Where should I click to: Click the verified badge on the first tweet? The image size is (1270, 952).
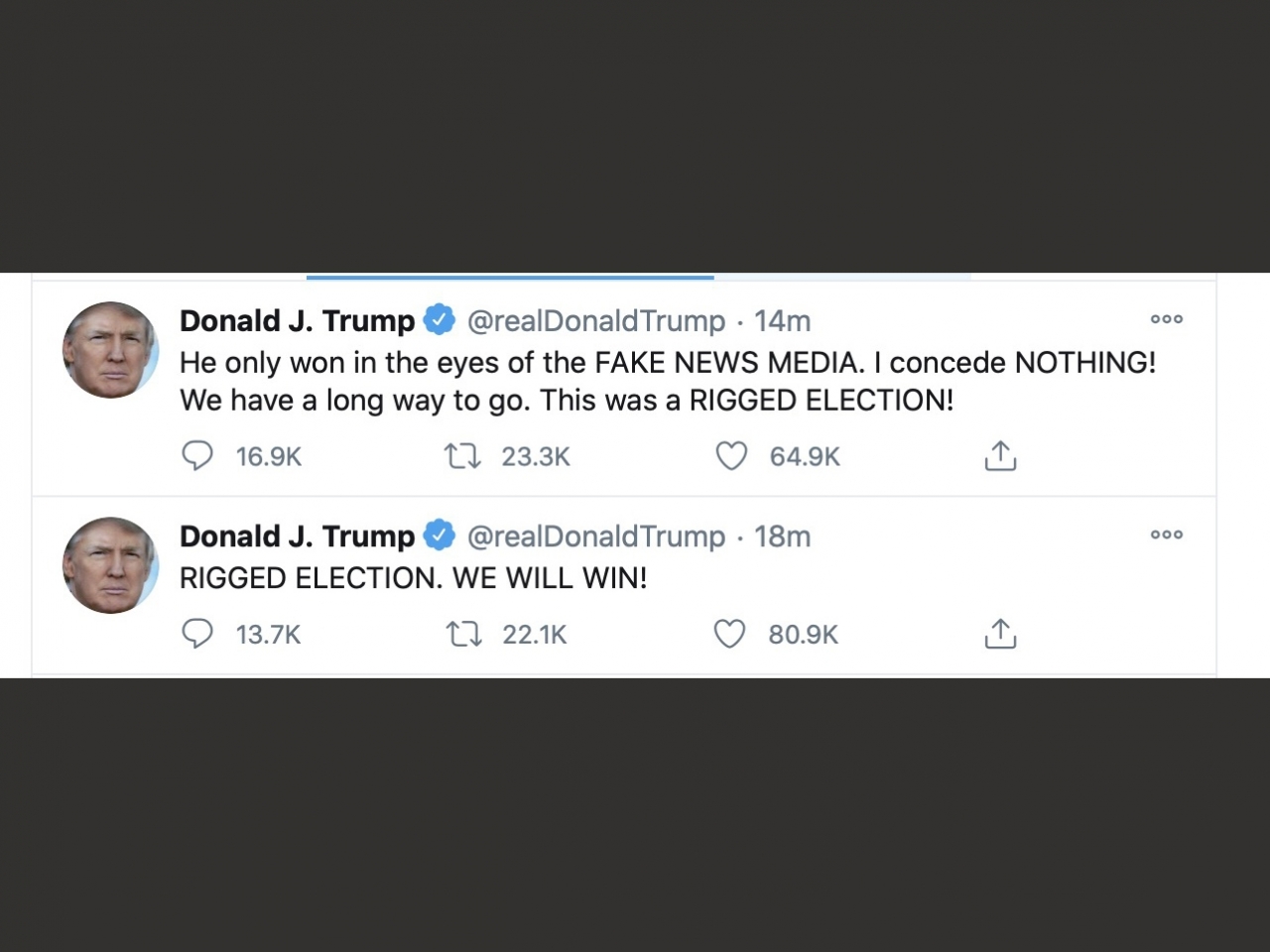(440, 320)
